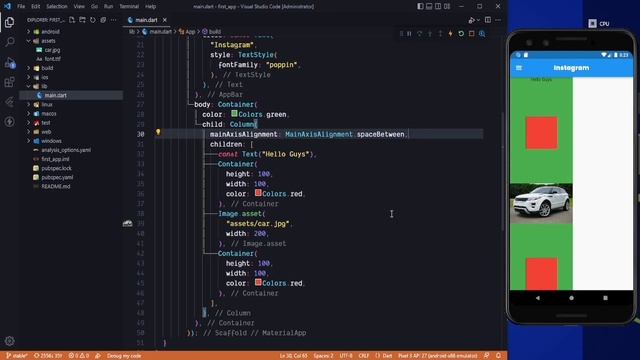Collapse all folders in Explorer
This screenshot has height=360, width=640.
pyautogui.click(x=103, y=20)
